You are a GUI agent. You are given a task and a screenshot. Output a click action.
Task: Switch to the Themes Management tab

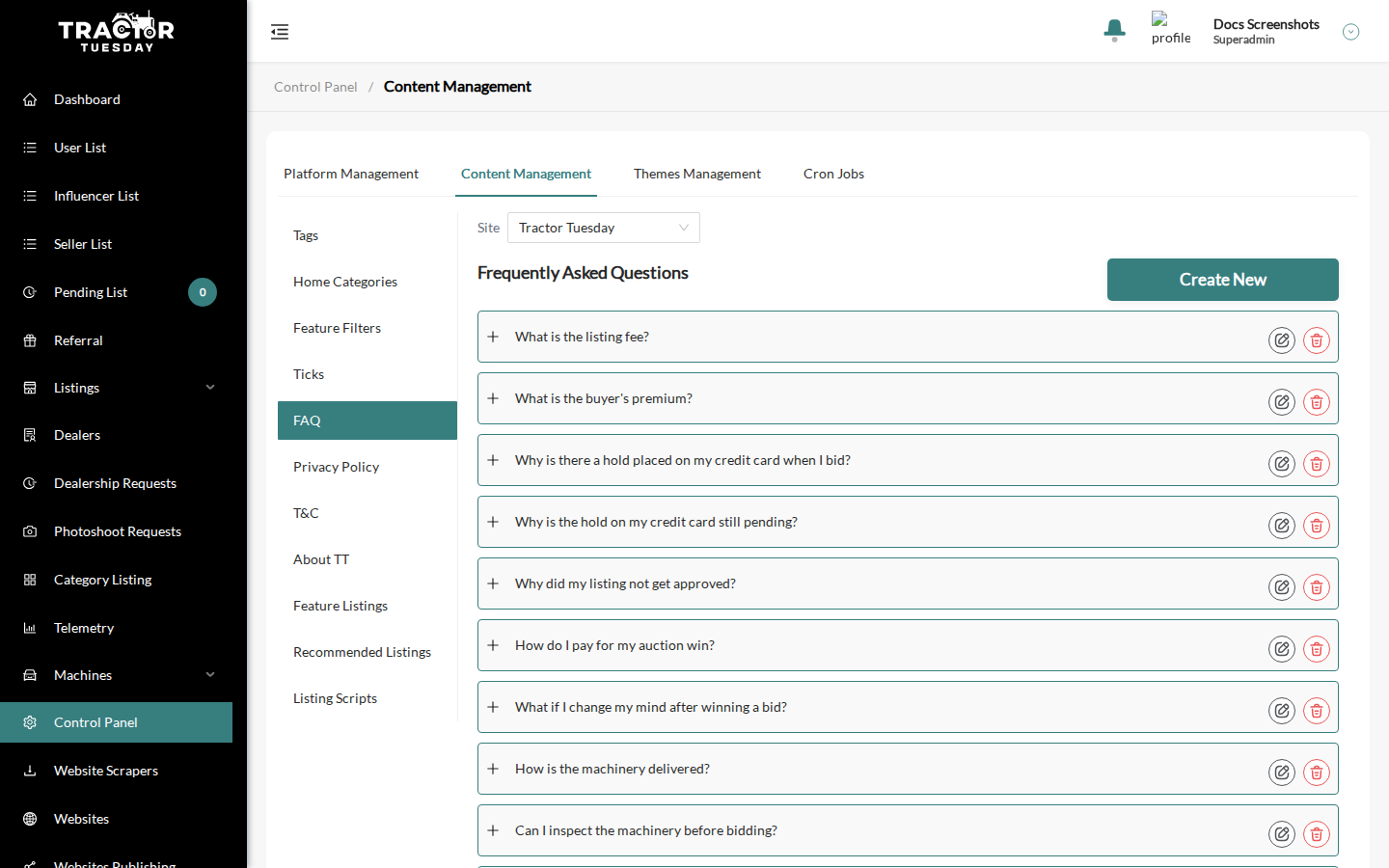pos(697,174)
